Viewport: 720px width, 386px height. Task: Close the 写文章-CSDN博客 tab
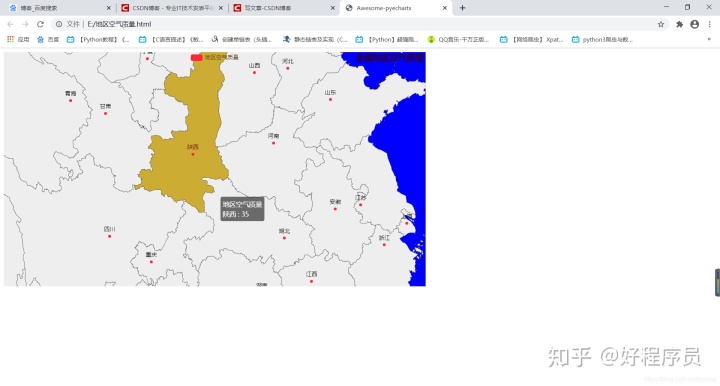[332, 8]
